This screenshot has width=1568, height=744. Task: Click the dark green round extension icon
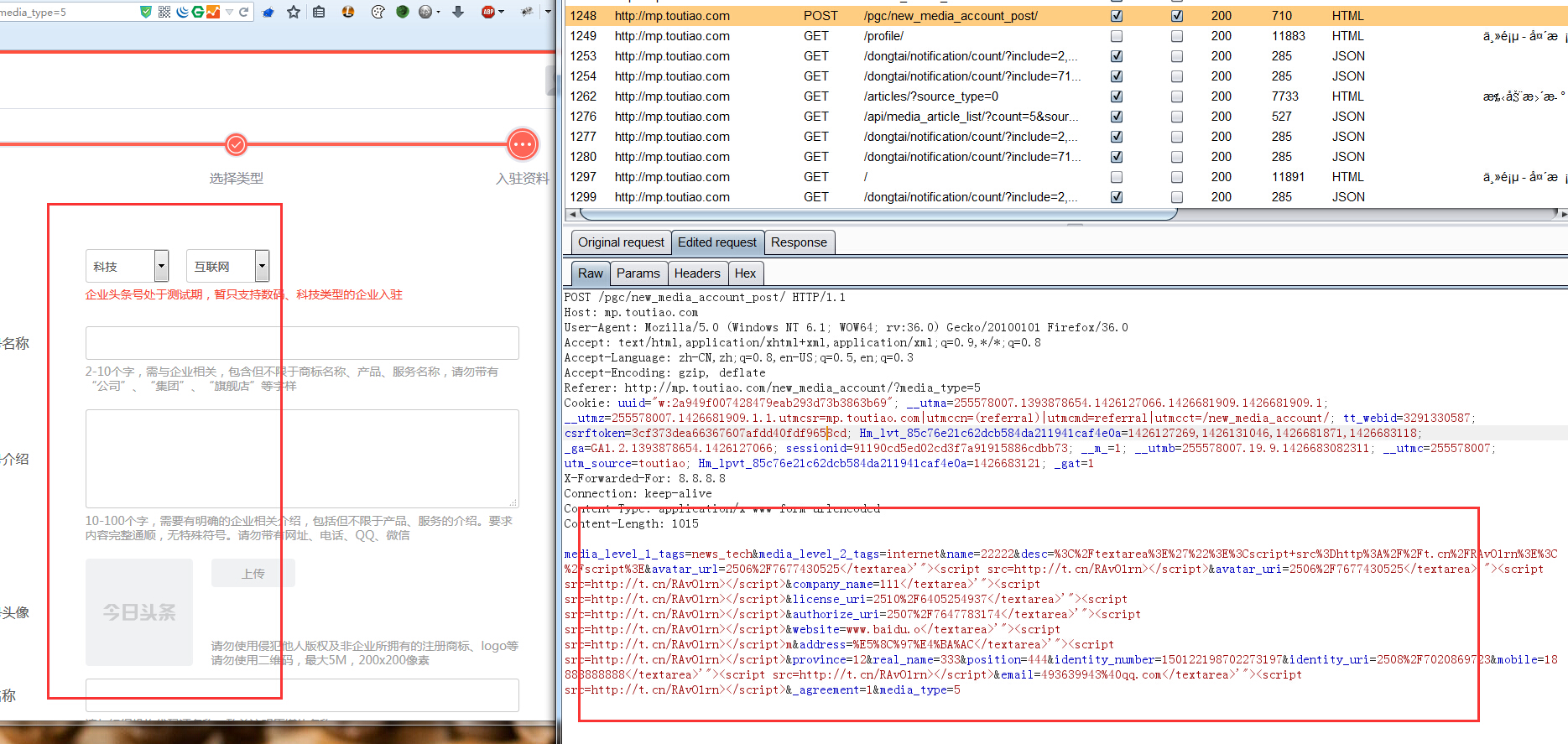click(403, 12)
